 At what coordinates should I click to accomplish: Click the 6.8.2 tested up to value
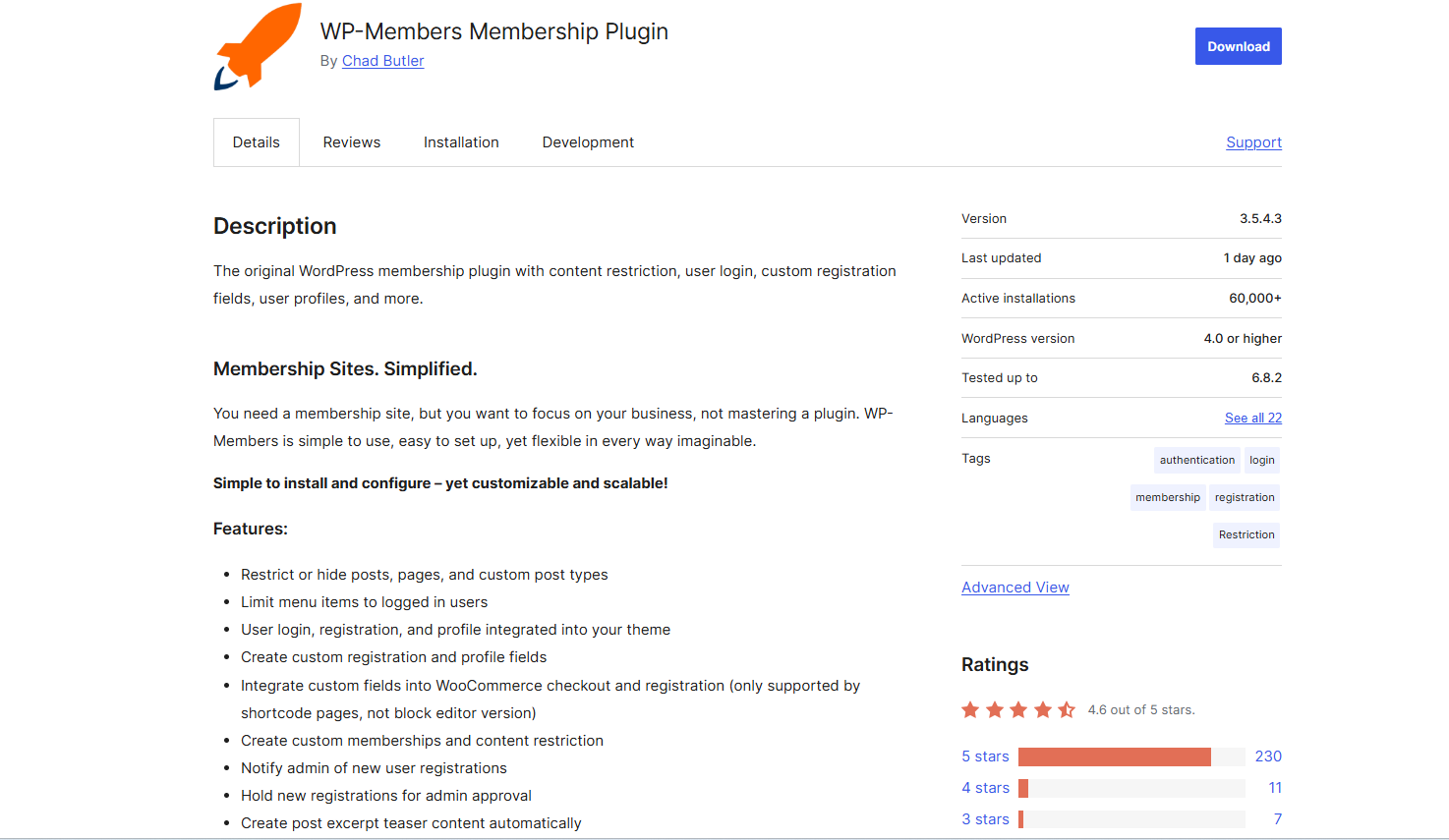coord(1266,378)
